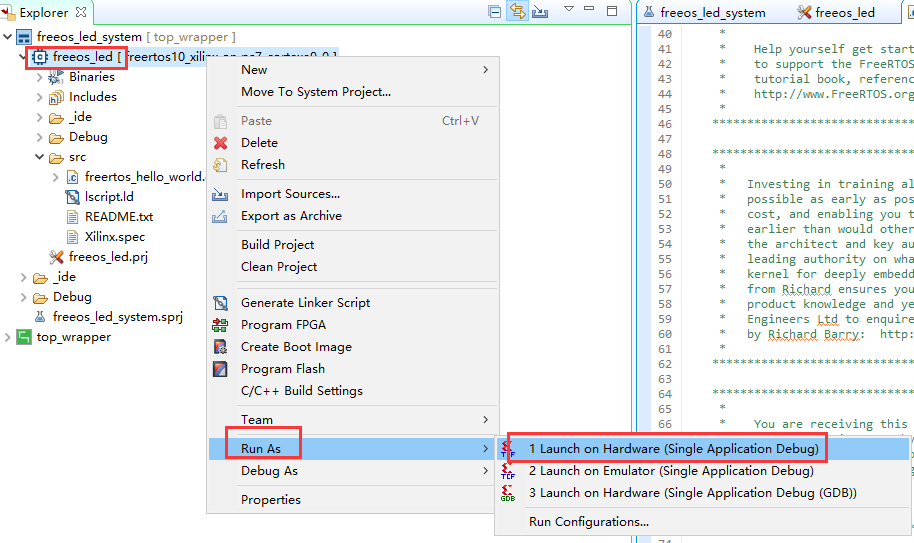
Task: Expand Debug folder under freeos_led
Action: (x=39, y=137)
